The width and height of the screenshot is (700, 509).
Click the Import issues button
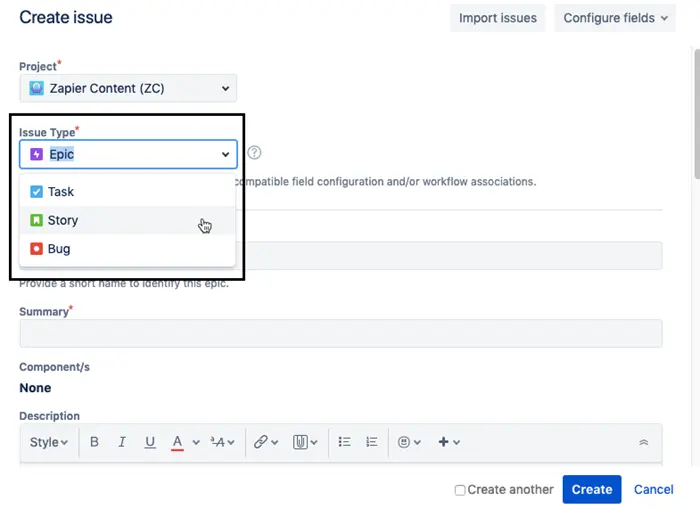pos(497,18)
